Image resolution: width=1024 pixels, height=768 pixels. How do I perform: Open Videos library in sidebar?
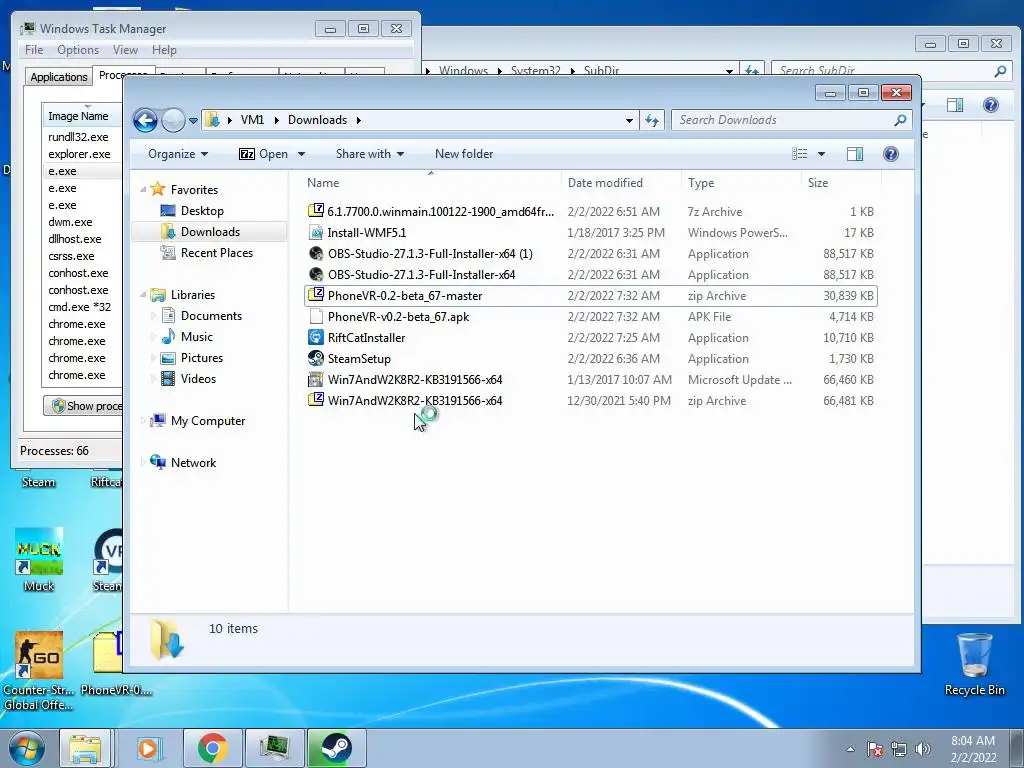point(198,379)
